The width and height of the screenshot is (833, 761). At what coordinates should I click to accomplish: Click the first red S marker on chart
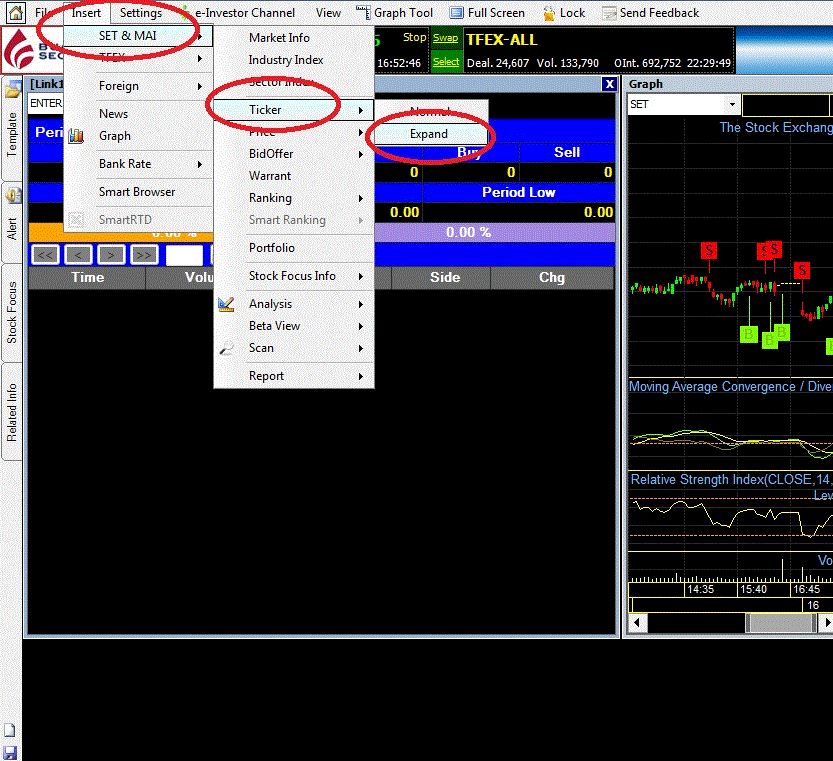click(709, 250)
